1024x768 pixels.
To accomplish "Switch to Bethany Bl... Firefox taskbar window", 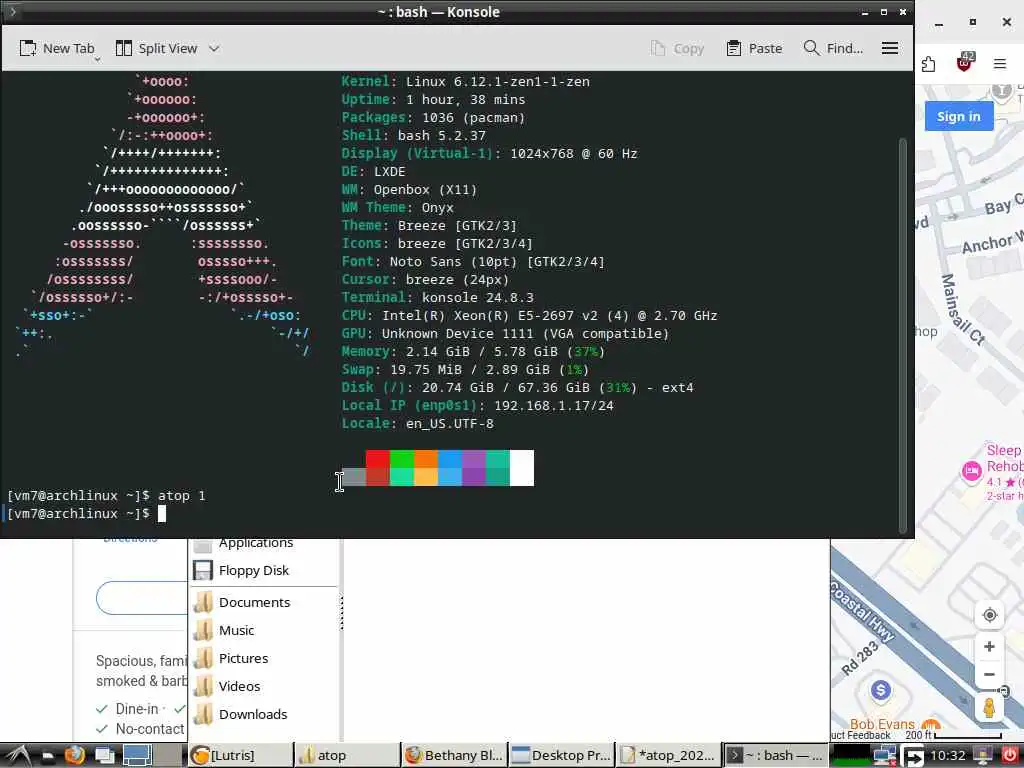I will click(x=455, y=756).
